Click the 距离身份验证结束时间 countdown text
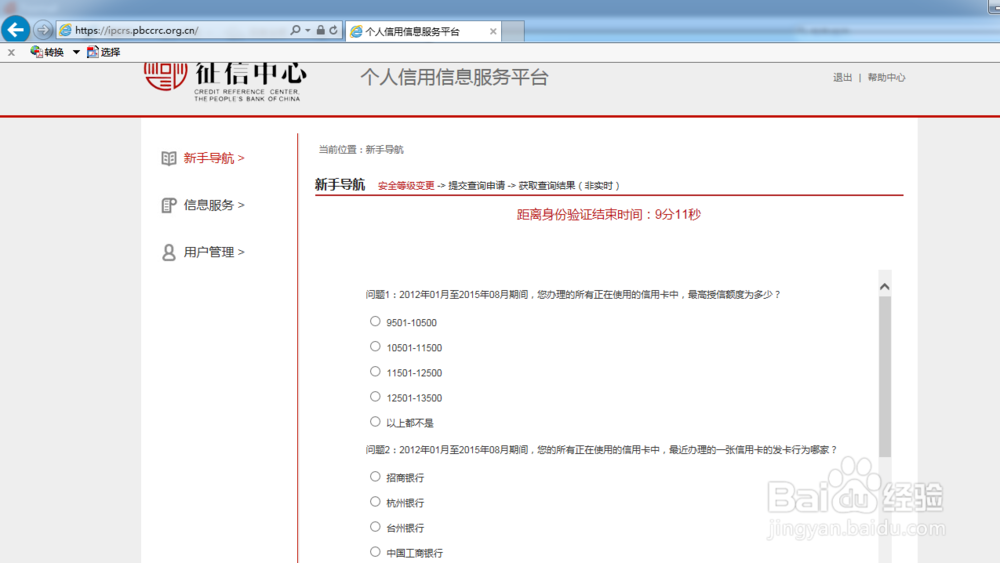Image resolution: width=1000 pixels, height=563 pixels. [x=608, y=215]
